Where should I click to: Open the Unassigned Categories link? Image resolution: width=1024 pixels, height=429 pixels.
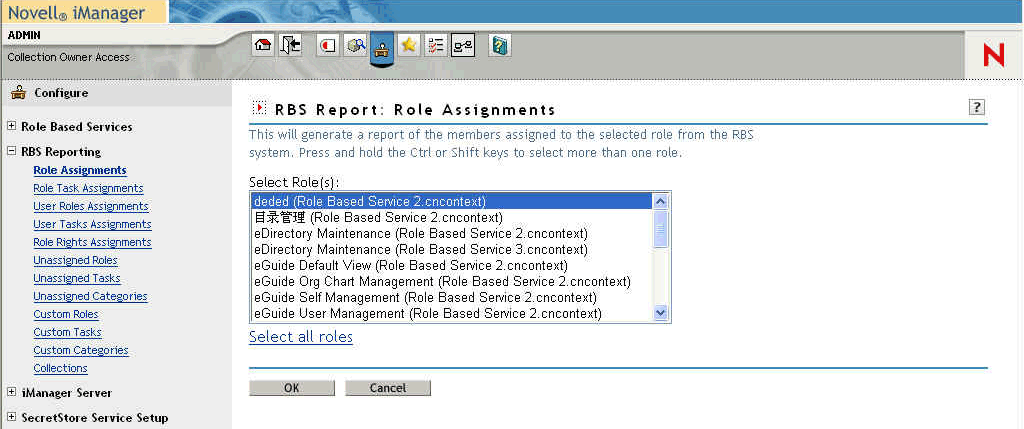click(90, 296)
